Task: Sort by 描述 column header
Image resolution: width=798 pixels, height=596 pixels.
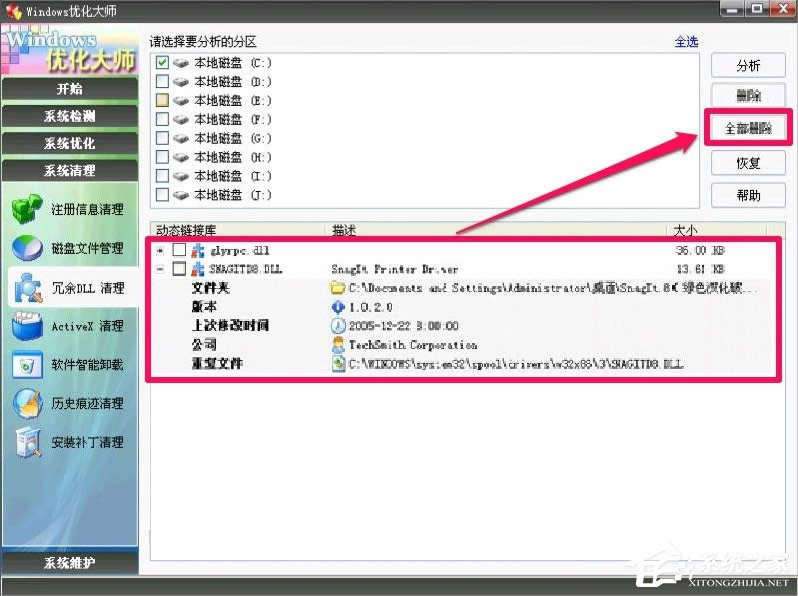Action: 495,230
